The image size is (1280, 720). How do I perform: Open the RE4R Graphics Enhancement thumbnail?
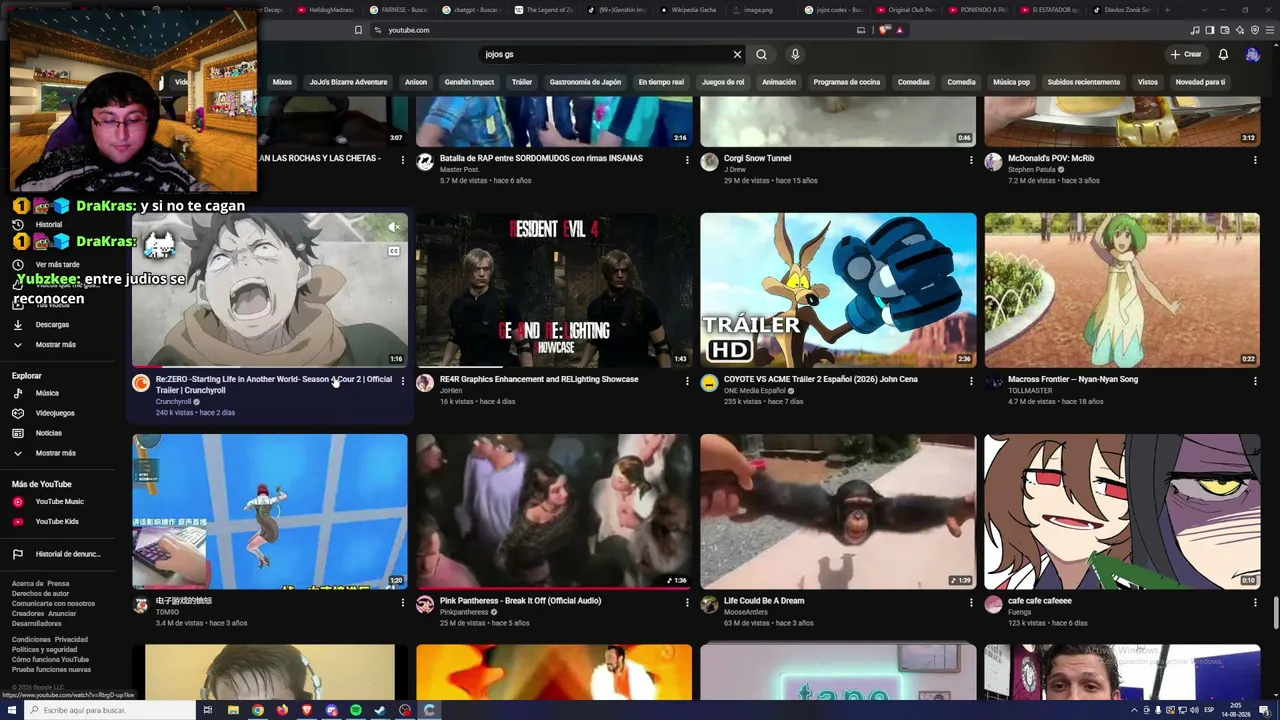554,290
